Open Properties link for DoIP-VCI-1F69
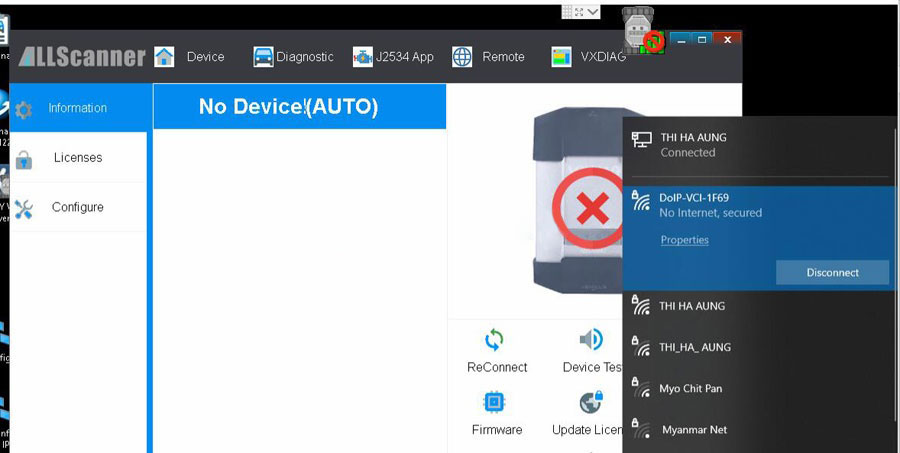 point(684,240)
